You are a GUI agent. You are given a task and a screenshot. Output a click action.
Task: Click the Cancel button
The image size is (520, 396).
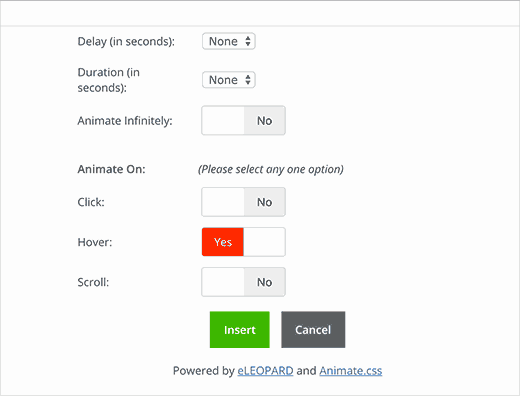pyautogui.click(x=313, y=330)
